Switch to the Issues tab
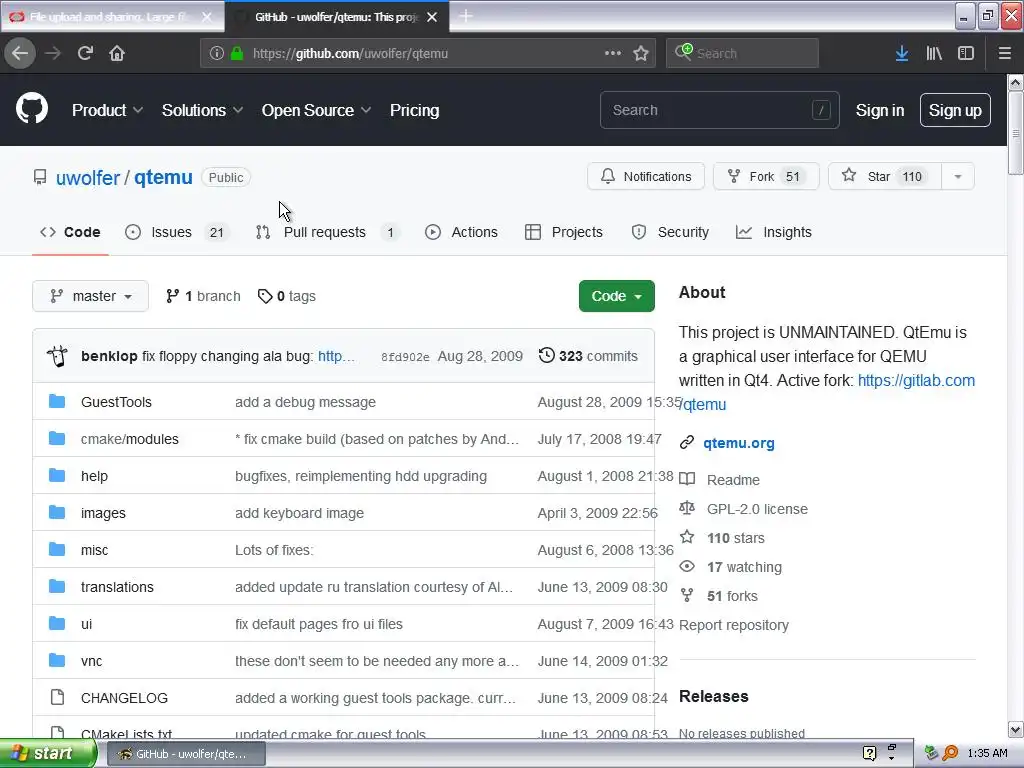 176,232
